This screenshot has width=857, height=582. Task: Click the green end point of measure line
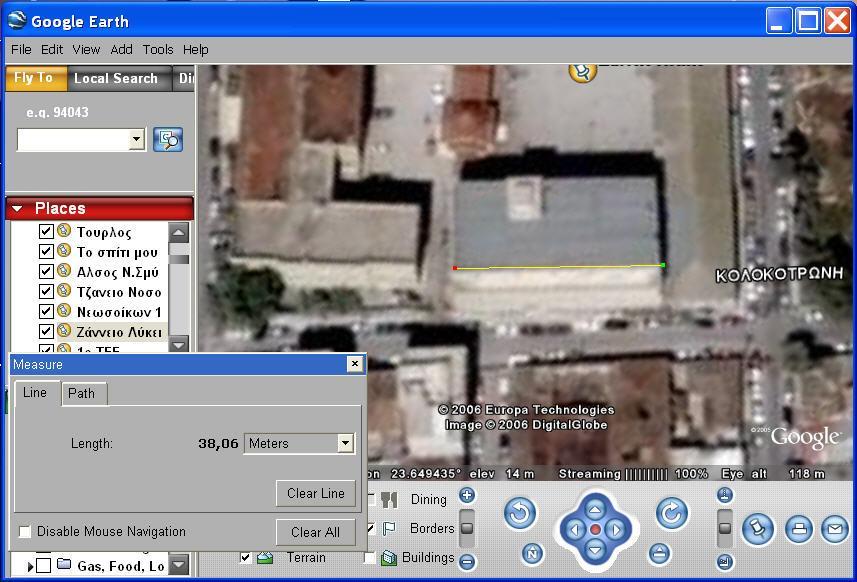[663, 265]
